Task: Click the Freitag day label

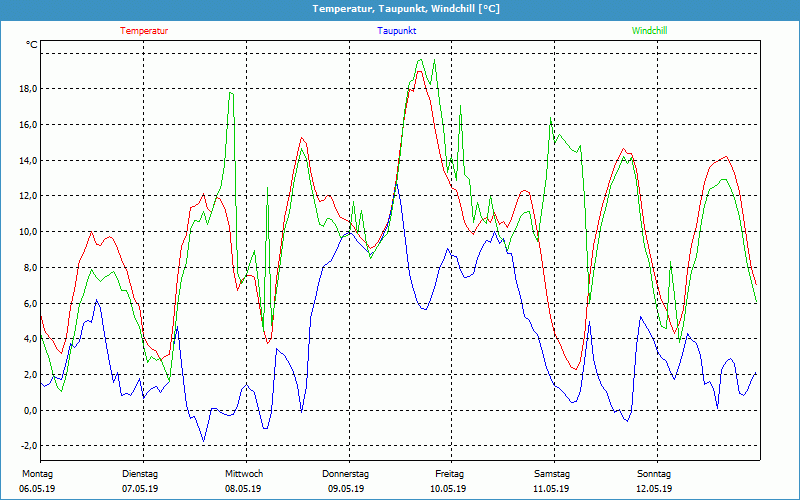Action: click(x=449, y=474)
